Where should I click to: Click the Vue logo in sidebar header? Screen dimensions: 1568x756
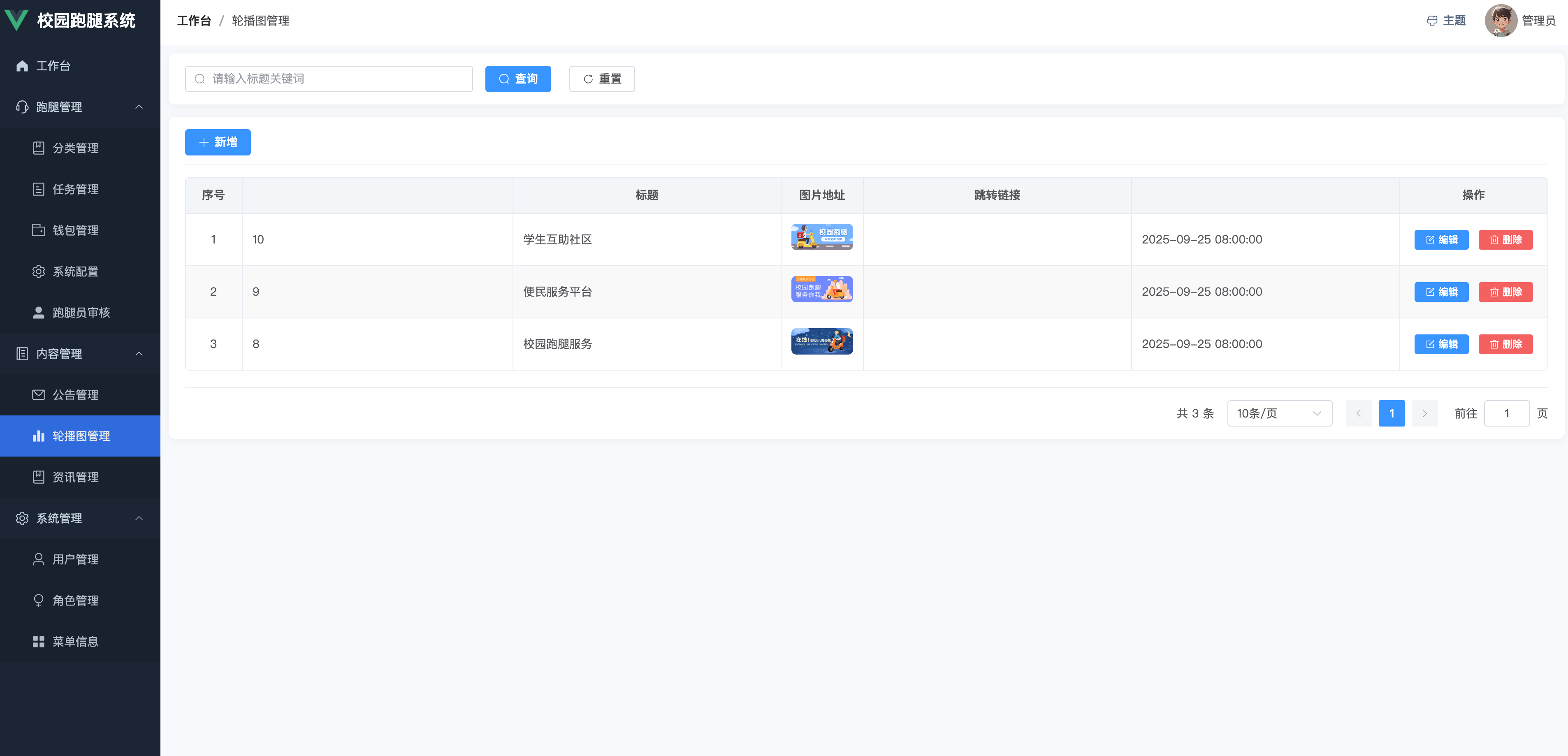pyautogui.click(x=16, y=20)
